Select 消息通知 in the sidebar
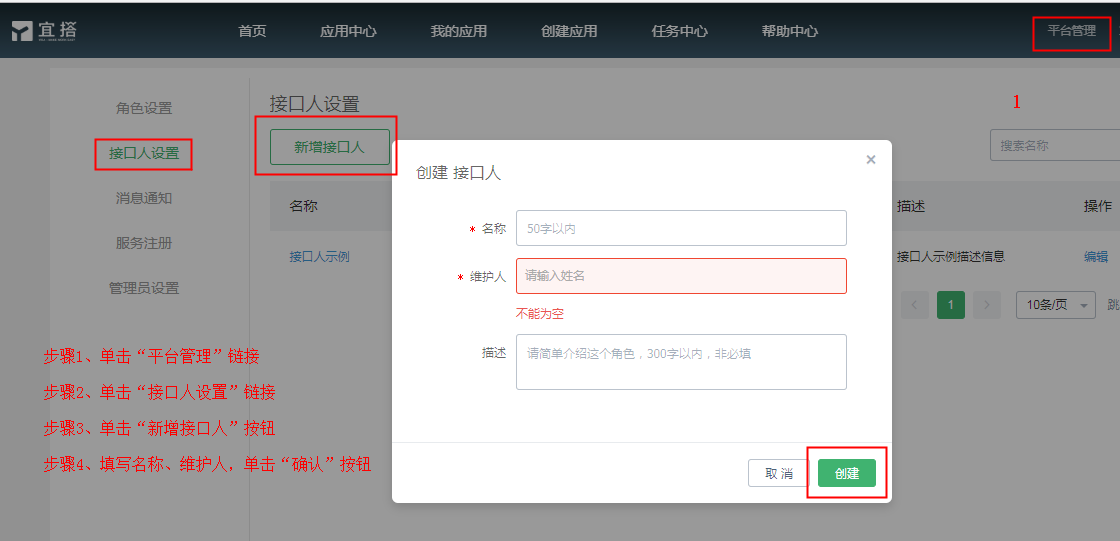The height and width of the screenshot is (541, 1120). pyautogui.click(x=144, y=199)
